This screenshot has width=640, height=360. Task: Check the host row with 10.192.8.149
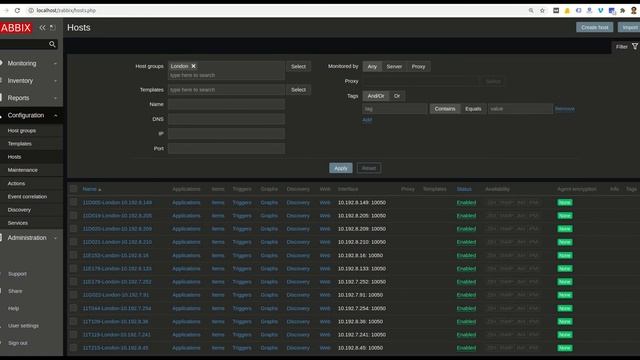point(73,202)
